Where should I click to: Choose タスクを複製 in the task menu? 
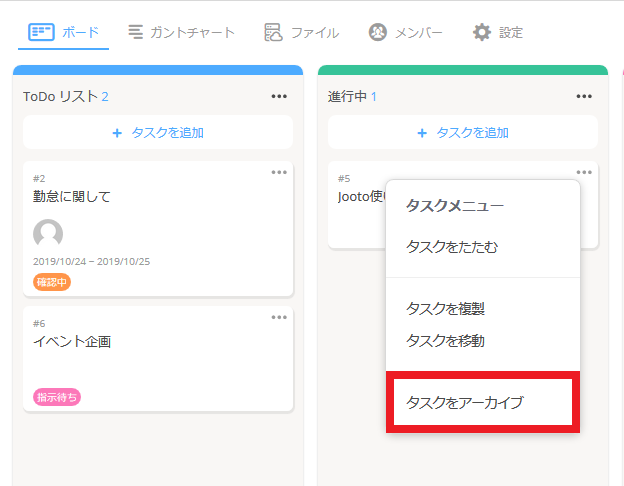[445, 308]
